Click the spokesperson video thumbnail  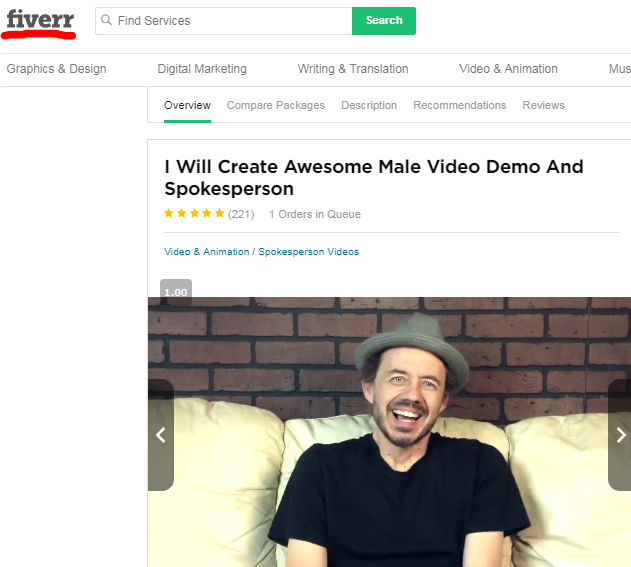(390, 432)
